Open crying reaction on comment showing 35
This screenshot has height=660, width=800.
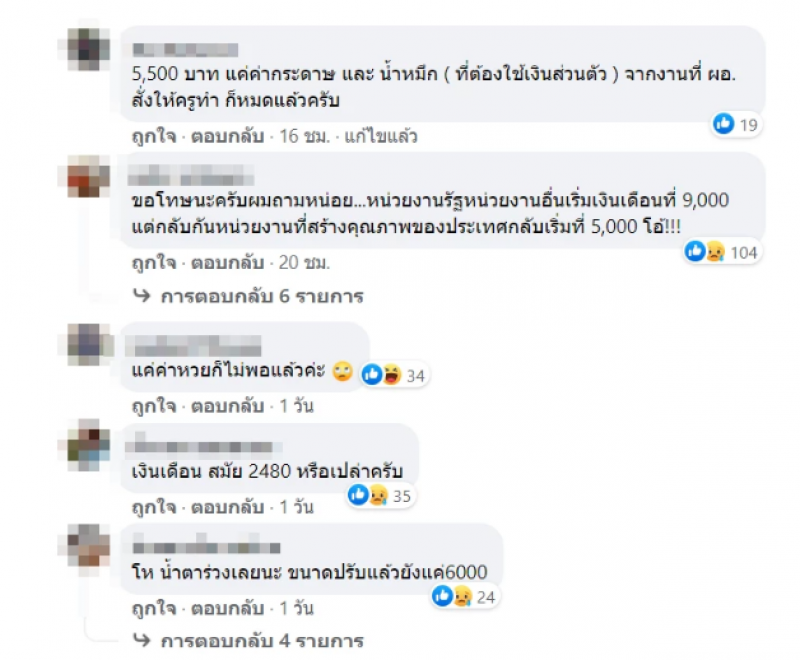(x=379, y=495)
